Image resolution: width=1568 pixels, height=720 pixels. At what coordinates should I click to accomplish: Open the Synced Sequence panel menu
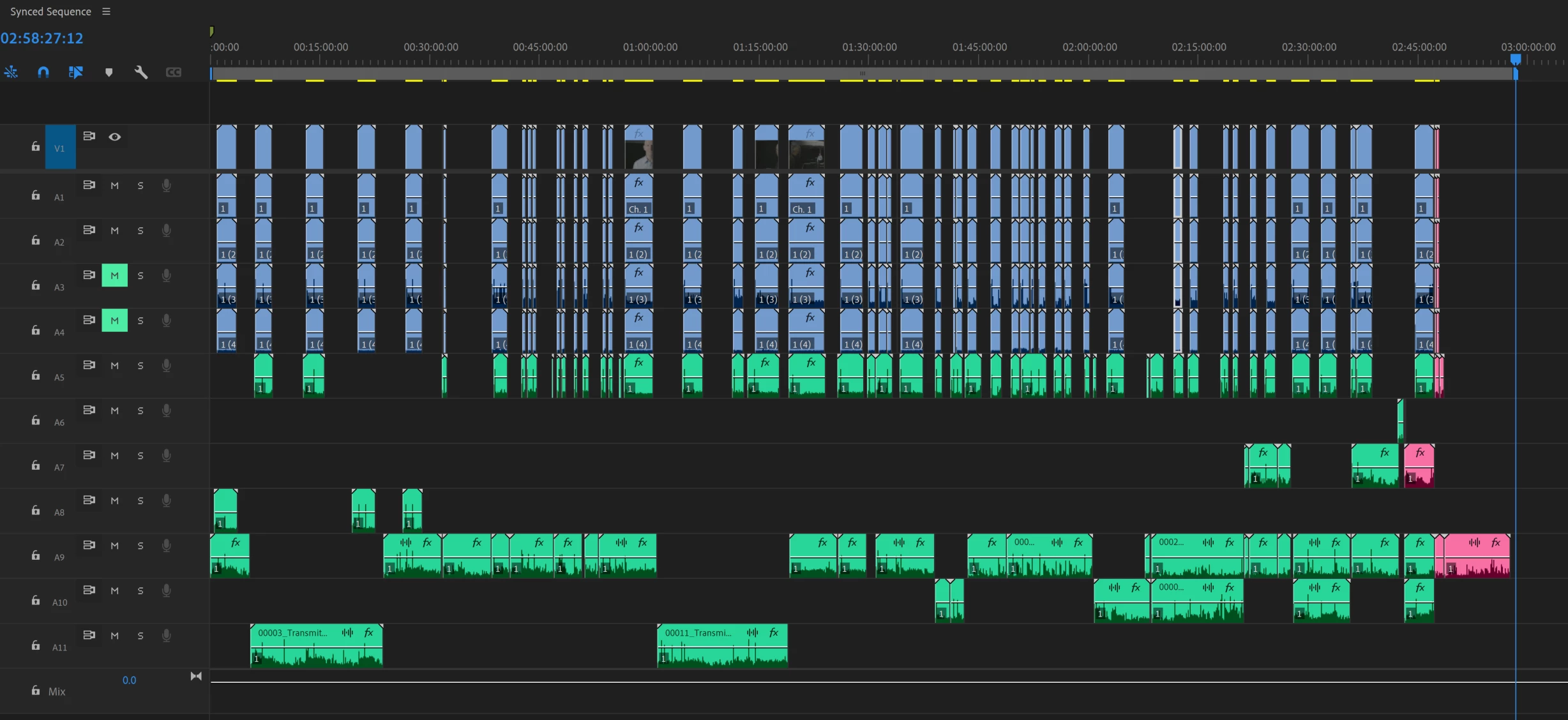[106, 11]
